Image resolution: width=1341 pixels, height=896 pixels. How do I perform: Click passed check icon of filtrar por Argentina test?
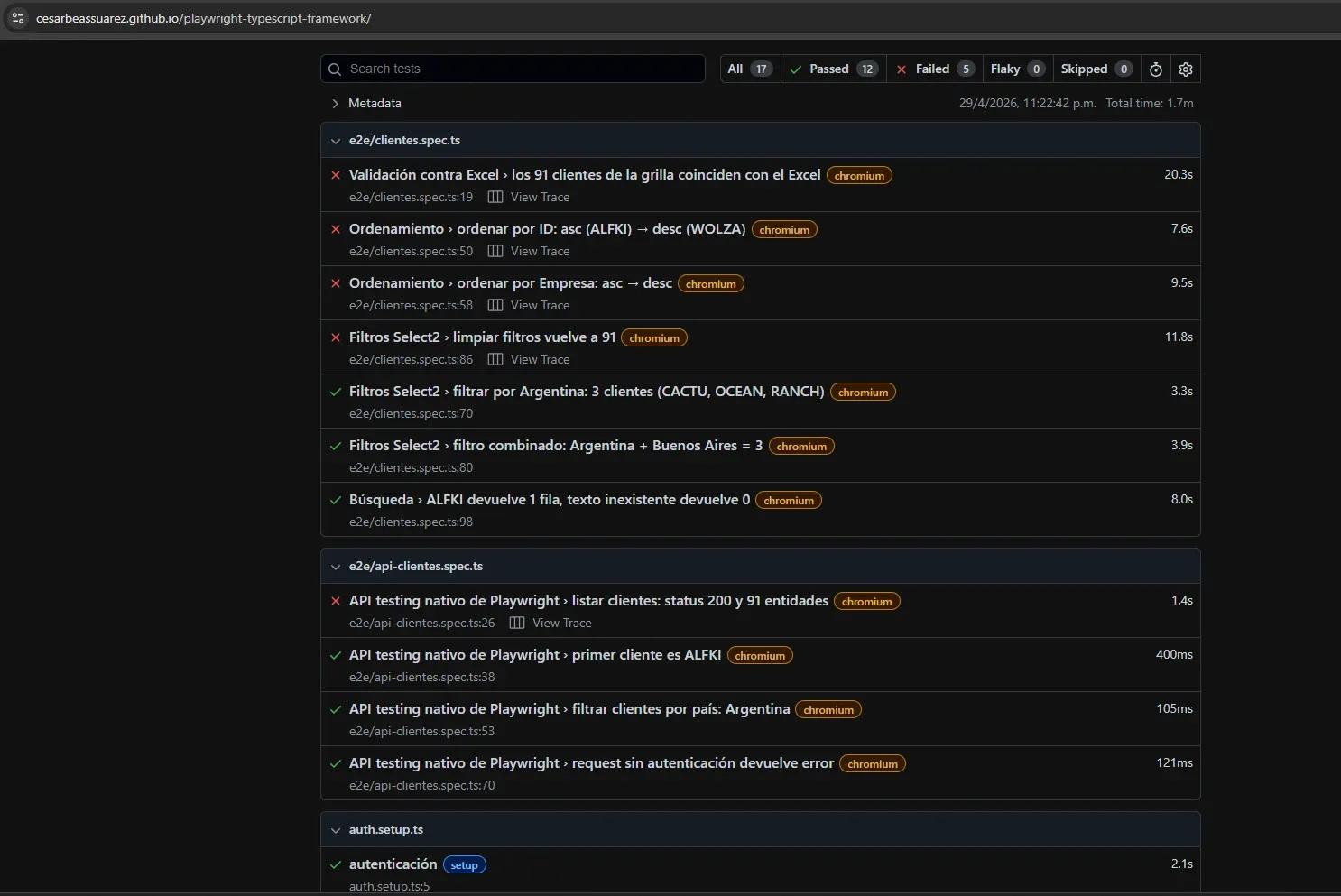coord(336,392)
